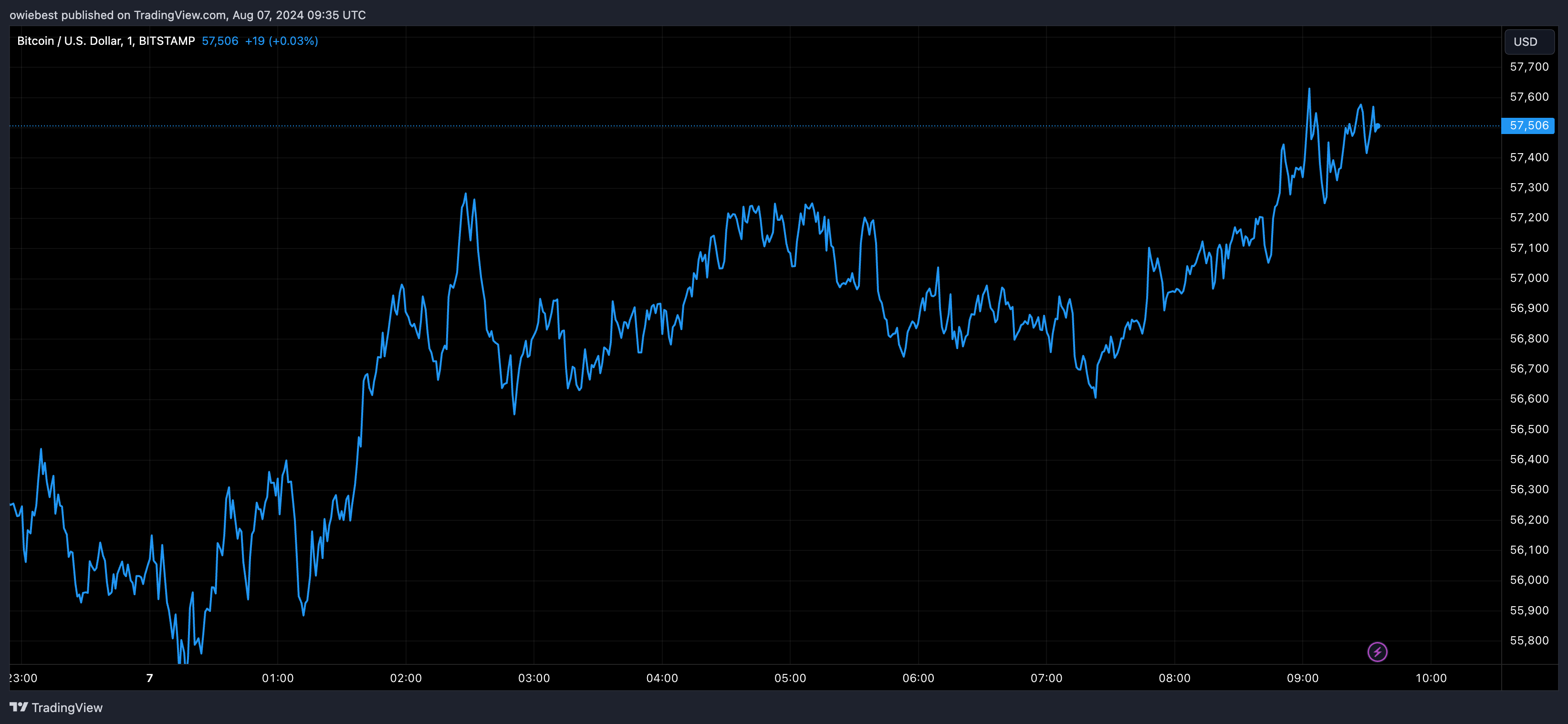1568x724 pixels.
Task: Open the USD currency selector
Action: click(1528, 42)
